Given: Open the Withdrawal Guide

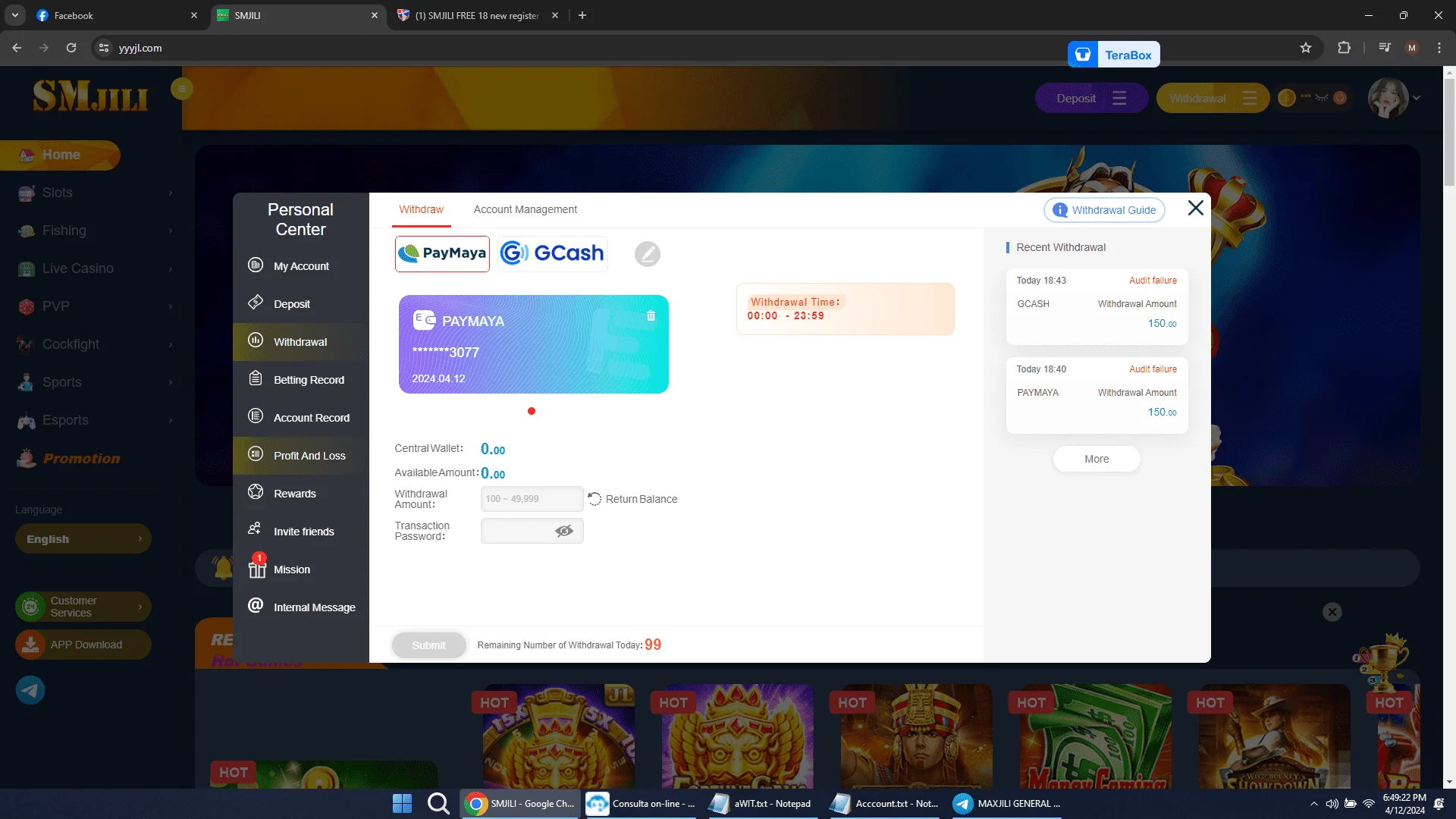Looking at the screenshot, I should point(1105,210).
